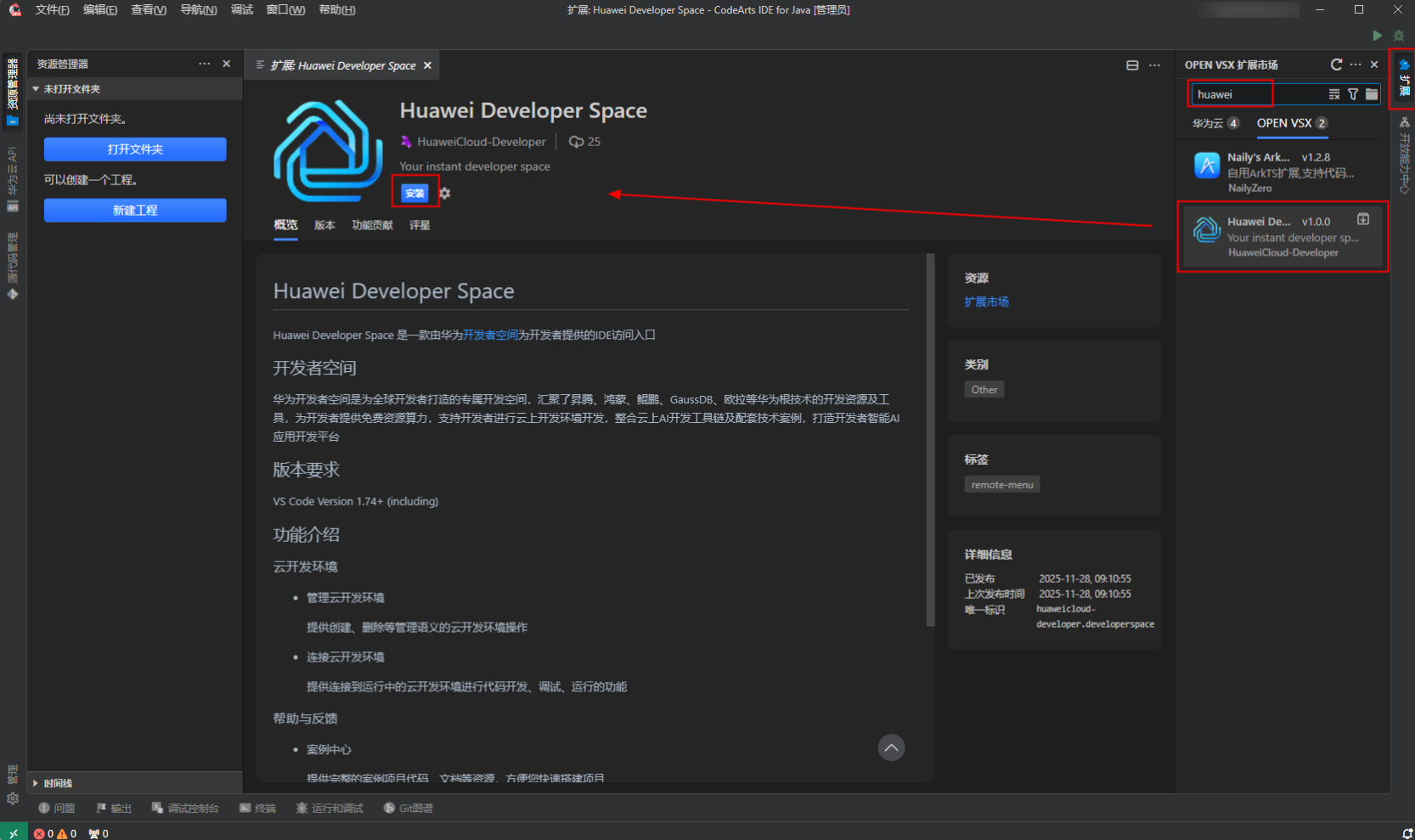The width and height of the screenshot is (1415, 840).
Task: Click the green Run play icon
Action: coord(1377,36)
